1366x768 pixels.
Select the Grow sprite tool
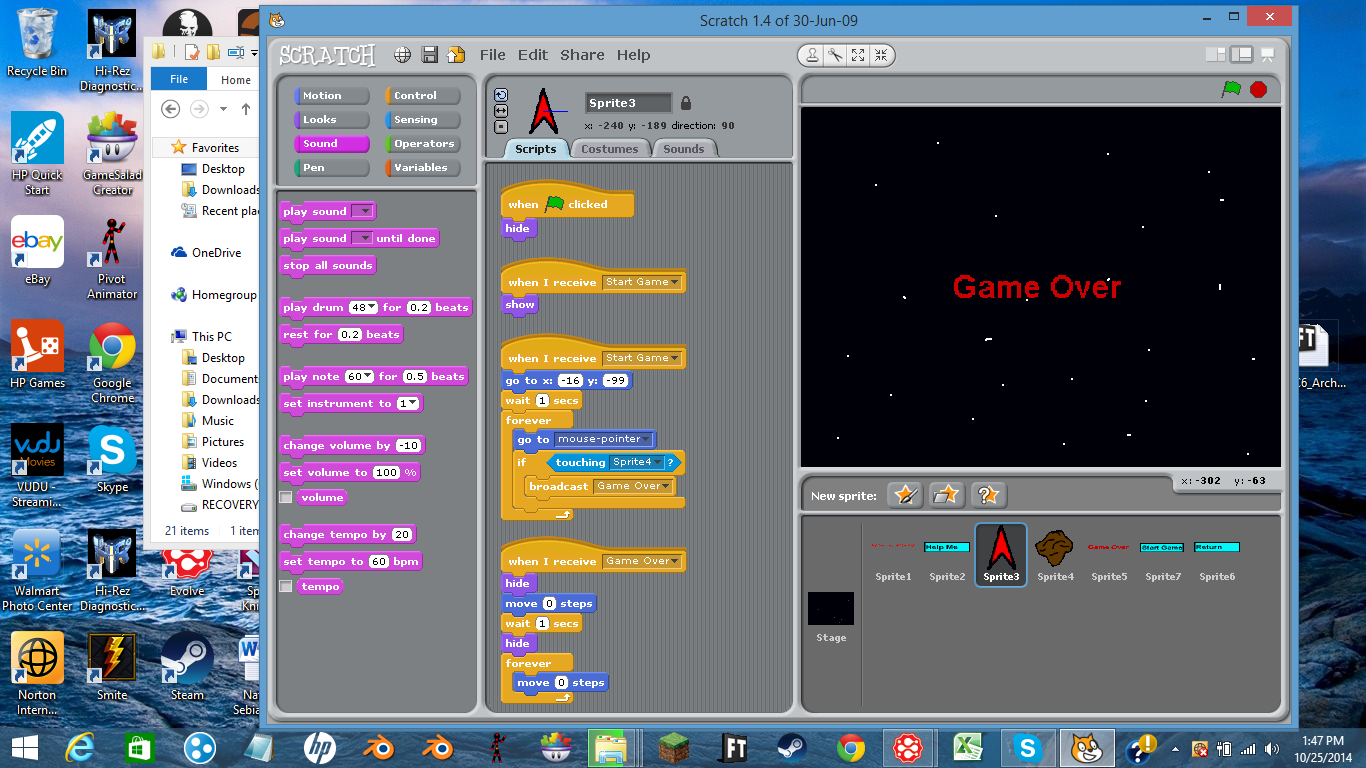click(x=858, y=55)
